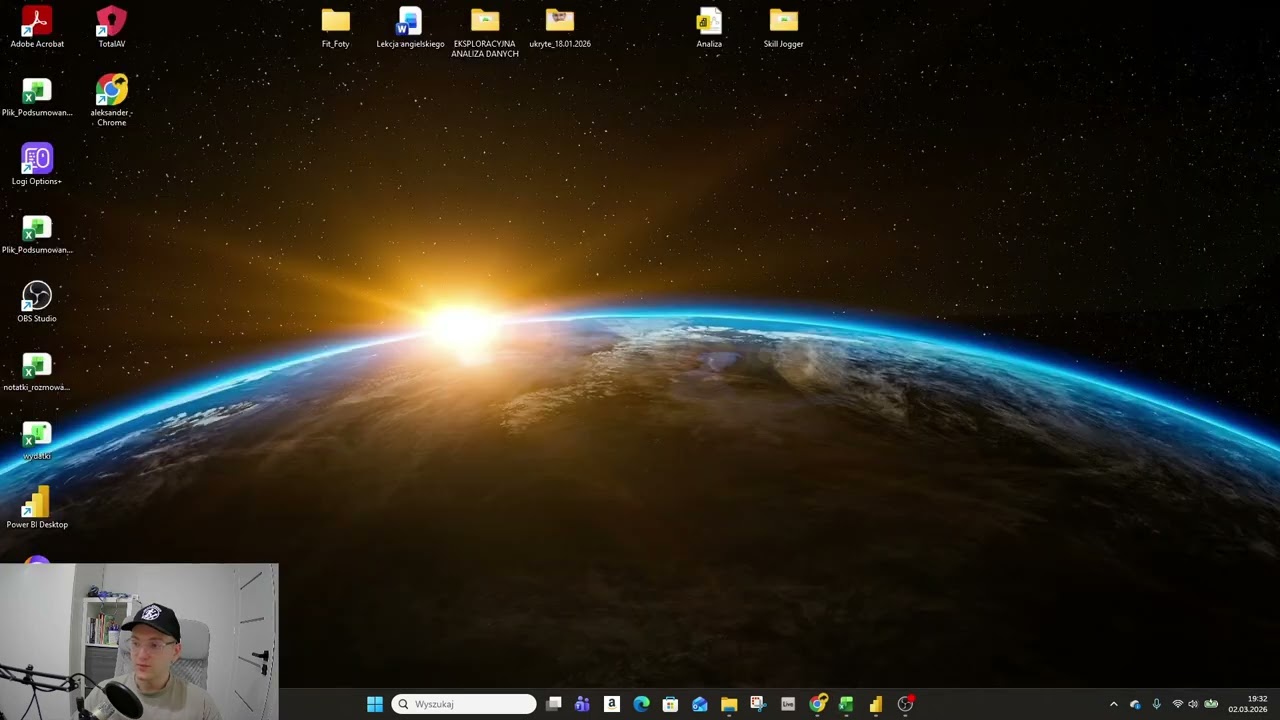This screenshot has width=1280, height=720.
Task: Select the OBS Studio desktop shortcut
Action: (x=37, y=302)
